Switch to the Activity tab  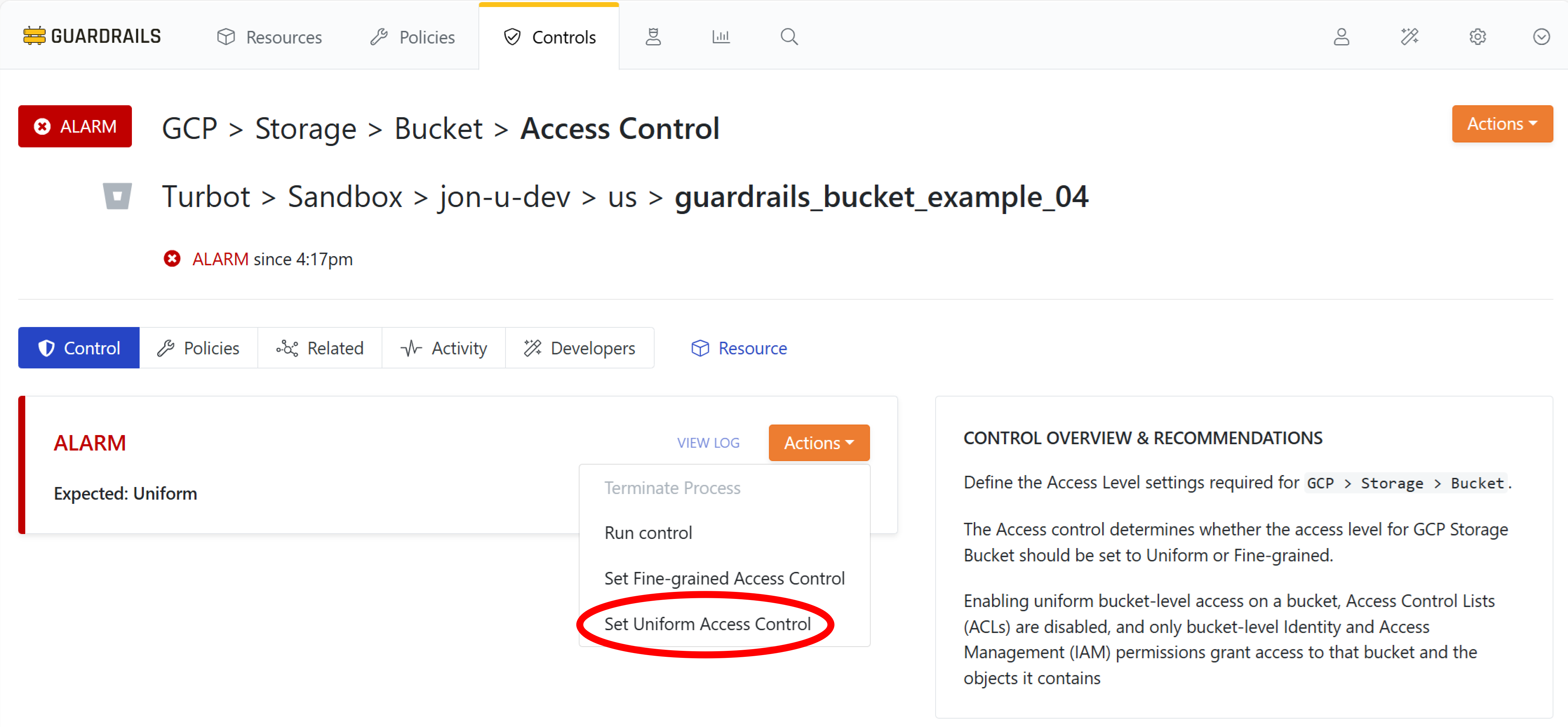(x=444, y=348)
